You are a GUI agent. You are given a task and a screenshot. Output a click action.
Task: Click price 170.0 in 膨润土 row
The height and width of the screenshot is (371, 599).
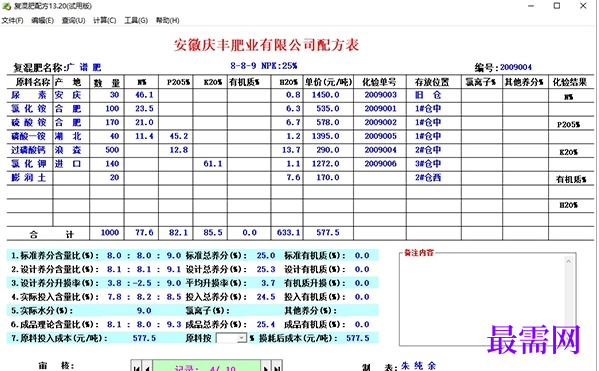[328, 177]
